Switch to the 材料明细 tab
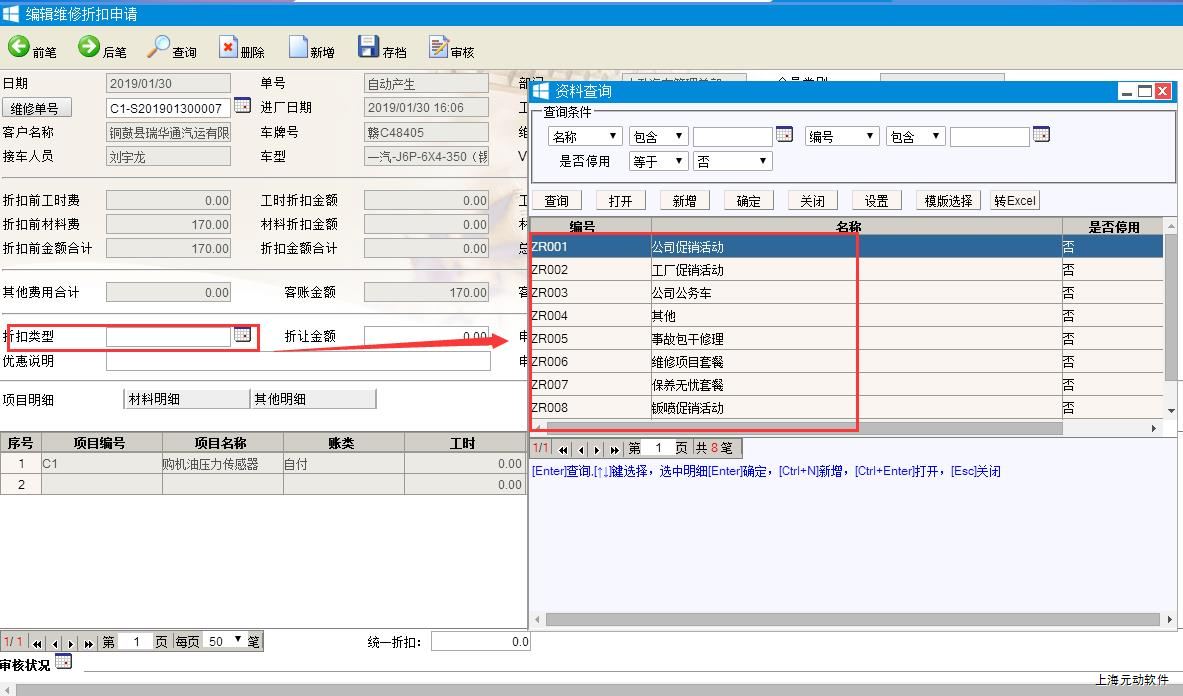The height and width of the screenshot is (696, 1183). [186, 399]
